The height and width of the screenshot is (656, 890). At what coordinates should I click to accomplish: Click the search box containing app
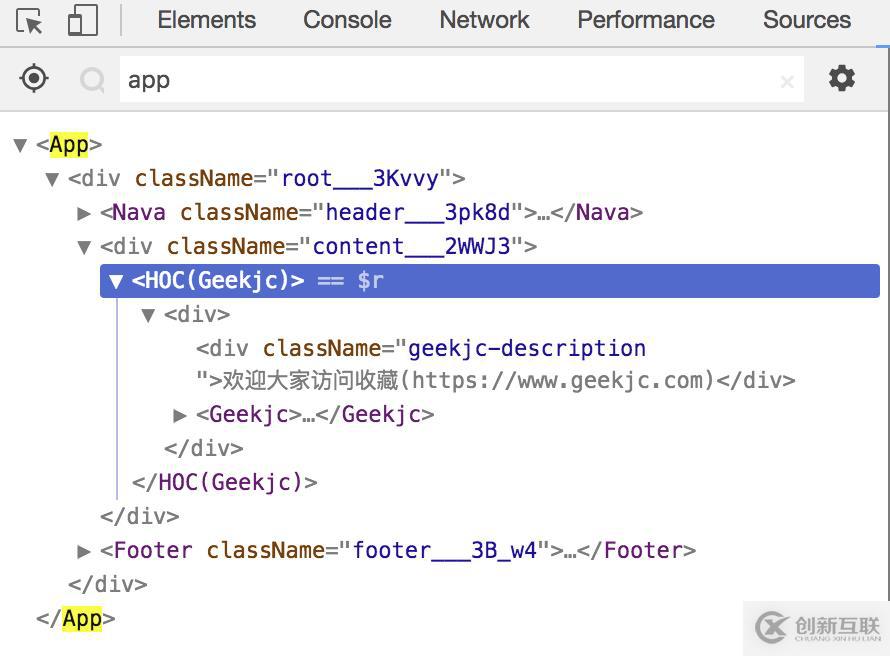[x=450, y=80]
